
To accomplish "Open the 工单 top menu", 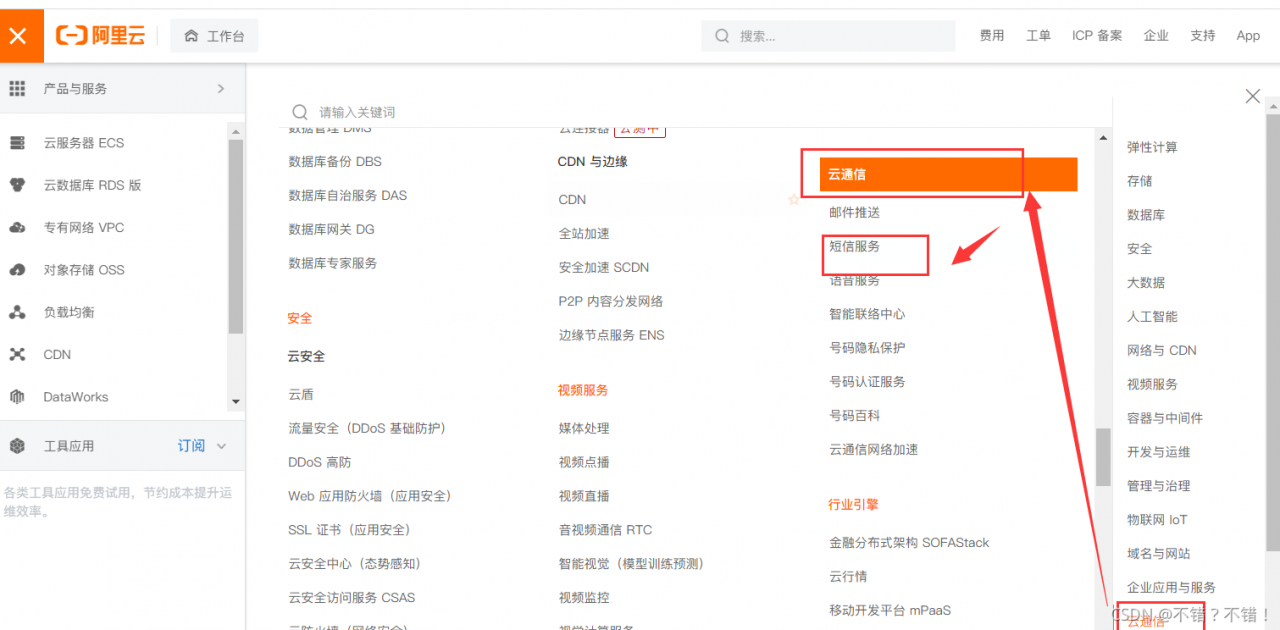I will click(1038, 36).
